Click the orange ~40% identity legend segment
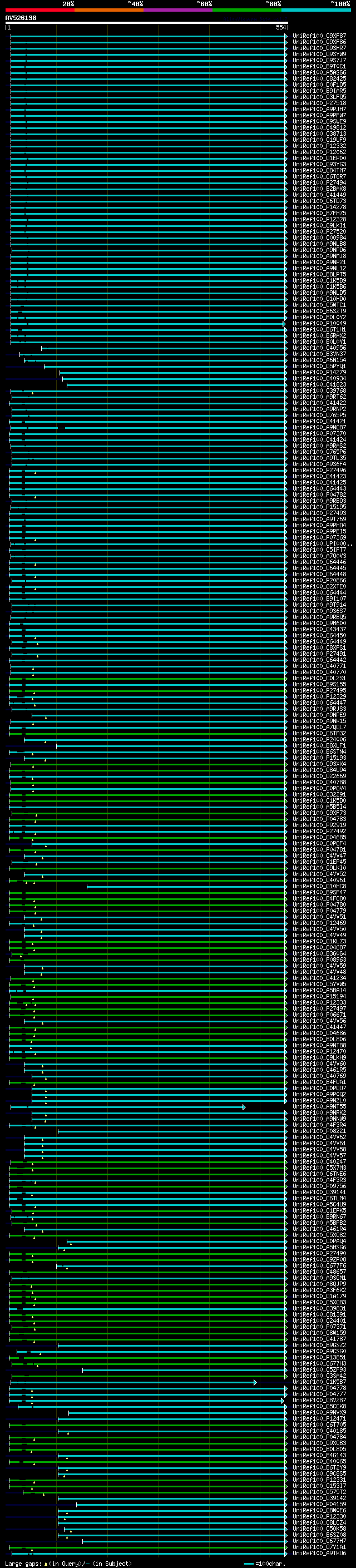 coord(109,10)
